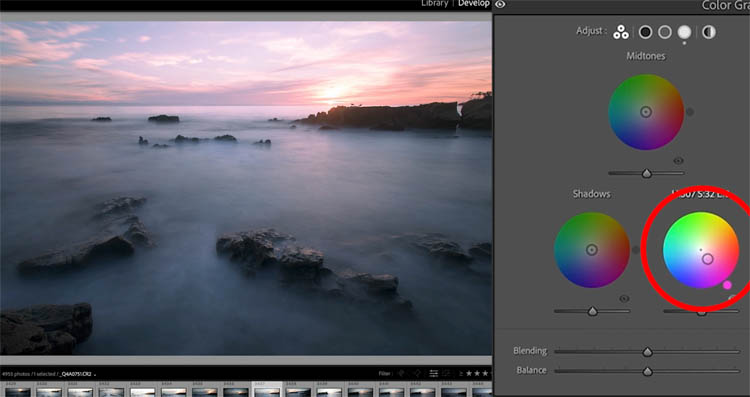Click the Balance slider handle
The image size is (750, 397).
pos(647,371)
